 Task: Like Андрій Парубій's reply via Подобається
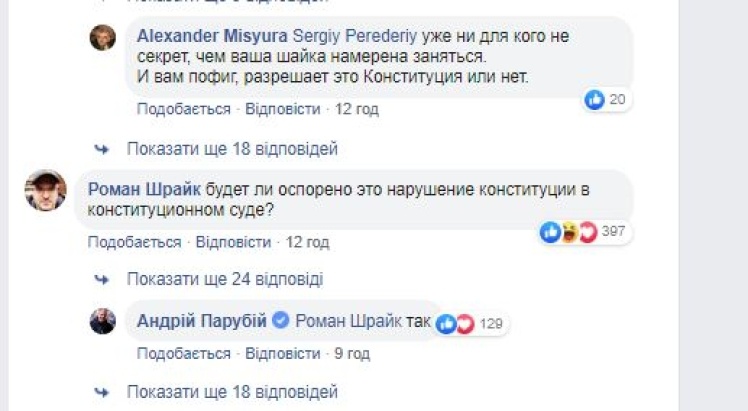point(183,353)
